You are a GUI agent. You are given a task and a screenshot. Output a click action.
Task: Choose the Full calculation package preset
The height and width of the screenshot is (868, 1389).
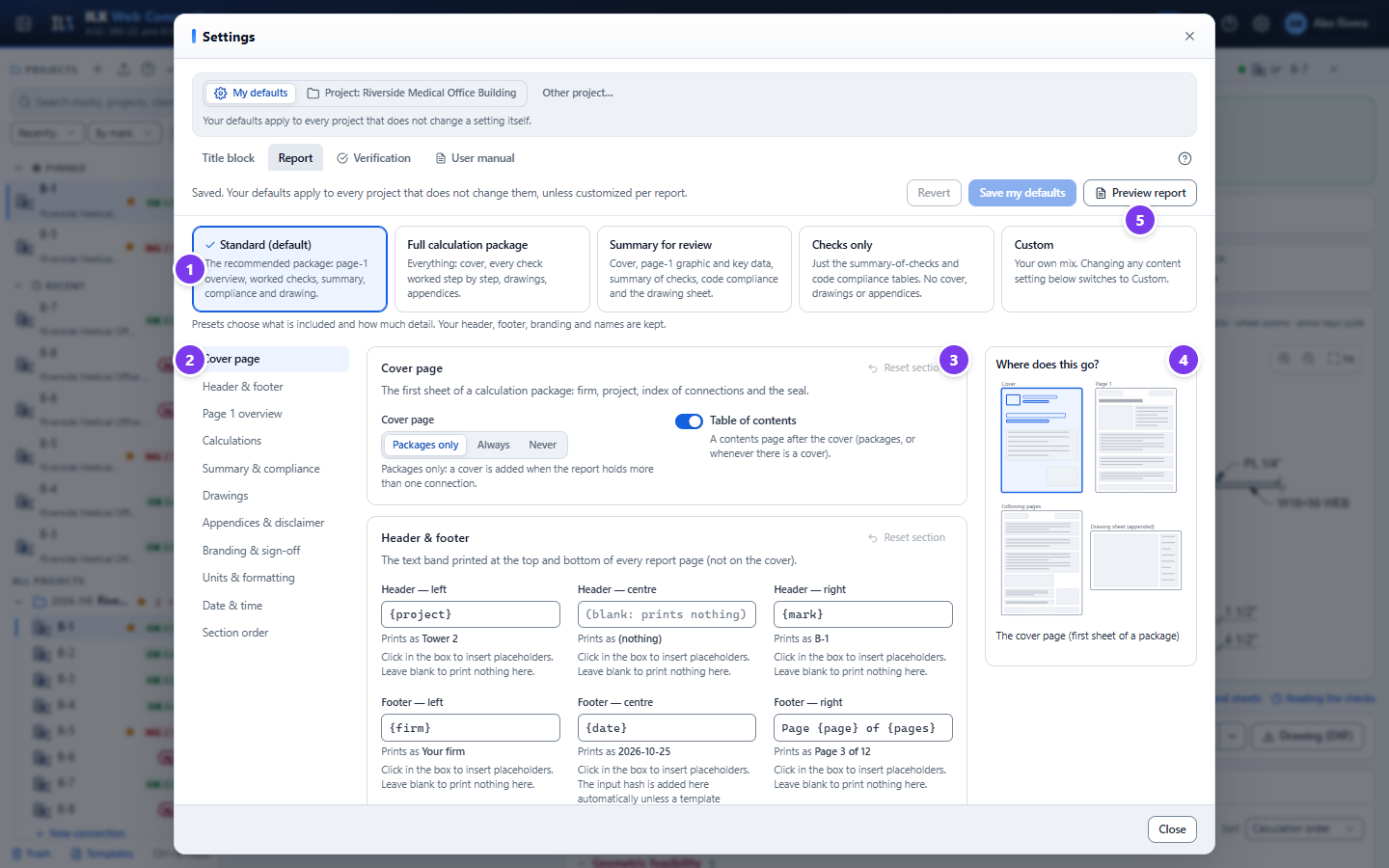[492, 269]
